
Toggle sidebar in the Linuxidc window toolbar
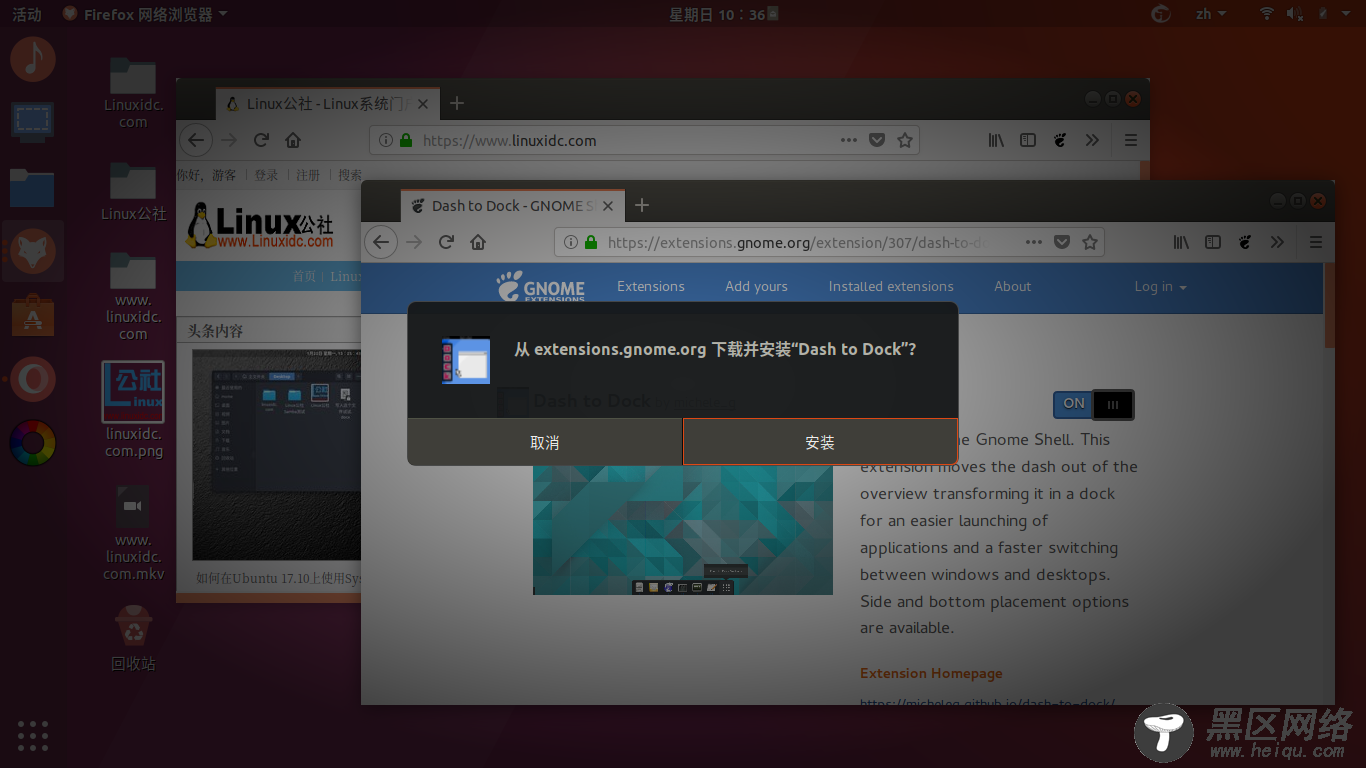pyautogui.click(x=1028, y=140)
